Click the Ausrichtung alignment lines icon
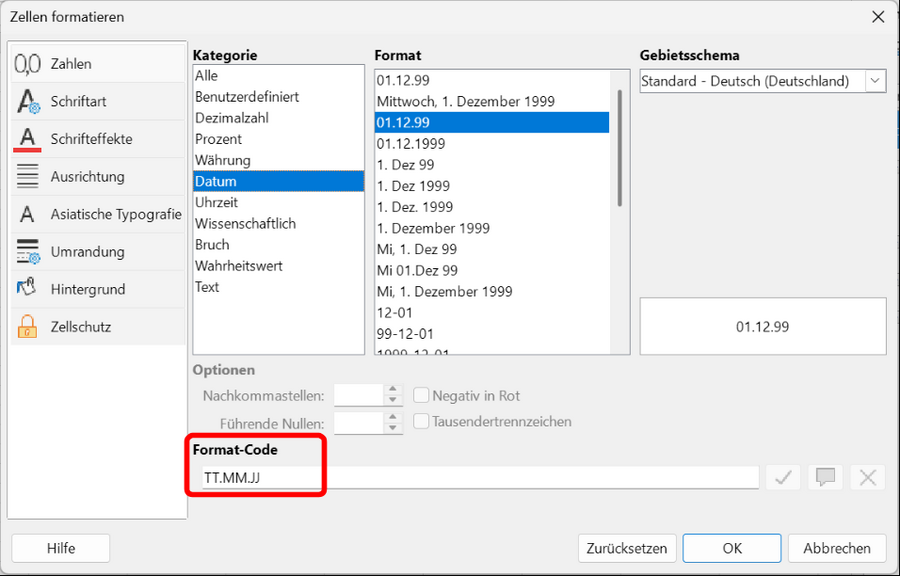Image resolution: width=900 pixels, height=576 pixels. point(28,177)
